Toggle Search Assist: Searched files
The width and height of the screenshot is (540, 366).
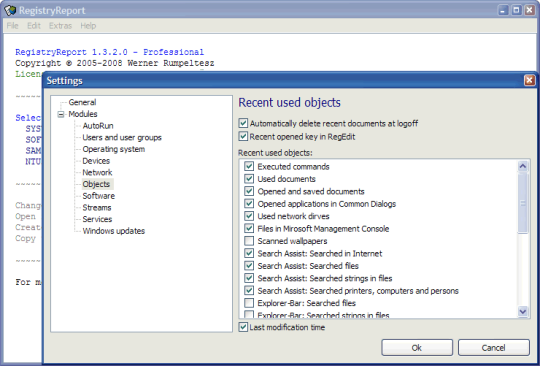click(x=249, y=266)
